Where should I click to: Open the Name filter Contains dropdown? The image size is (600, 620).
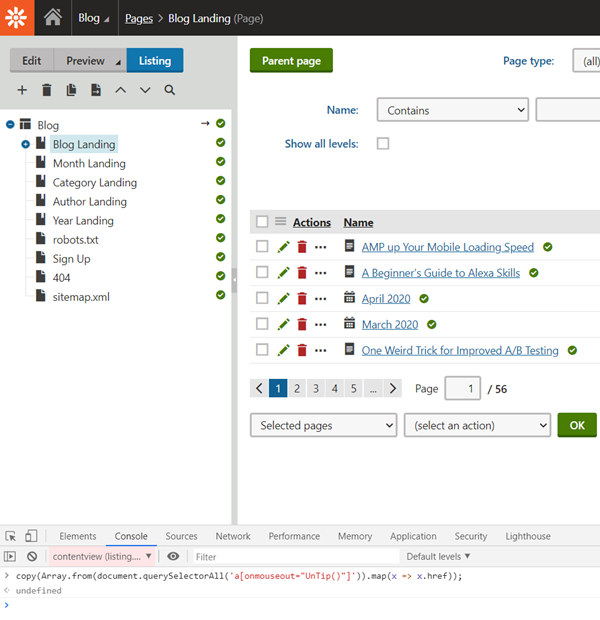point(452,110)
